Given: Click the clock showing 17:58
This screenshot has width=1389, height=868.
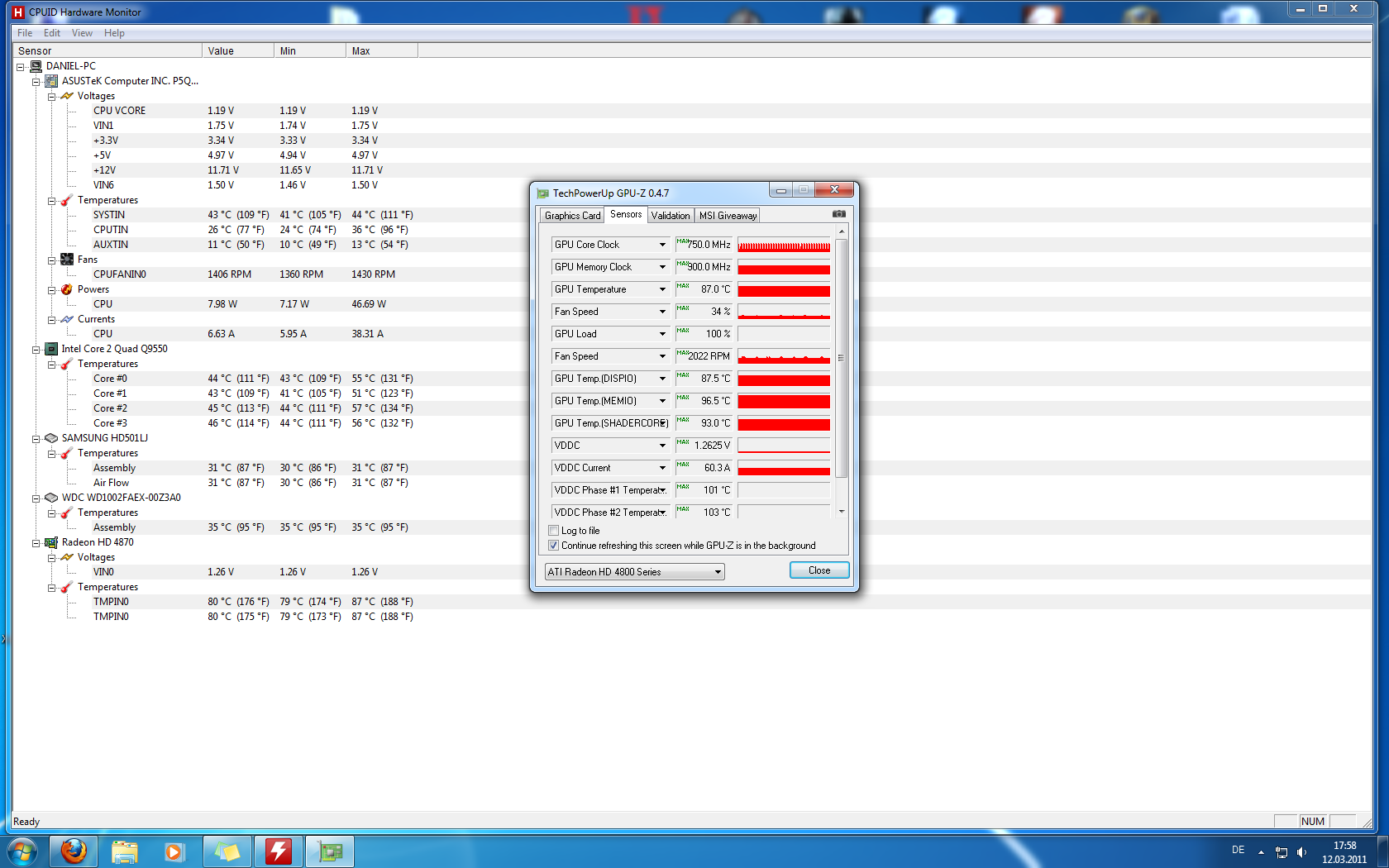Looking at the screenshot, I should (1344, 846).
